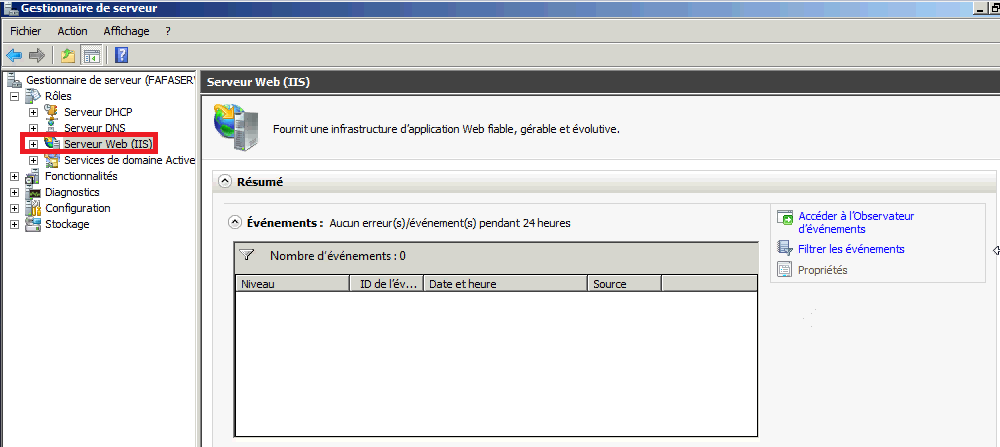Click the Serveur DHCP icon
1000x447 pixels.
coord(52,112)
